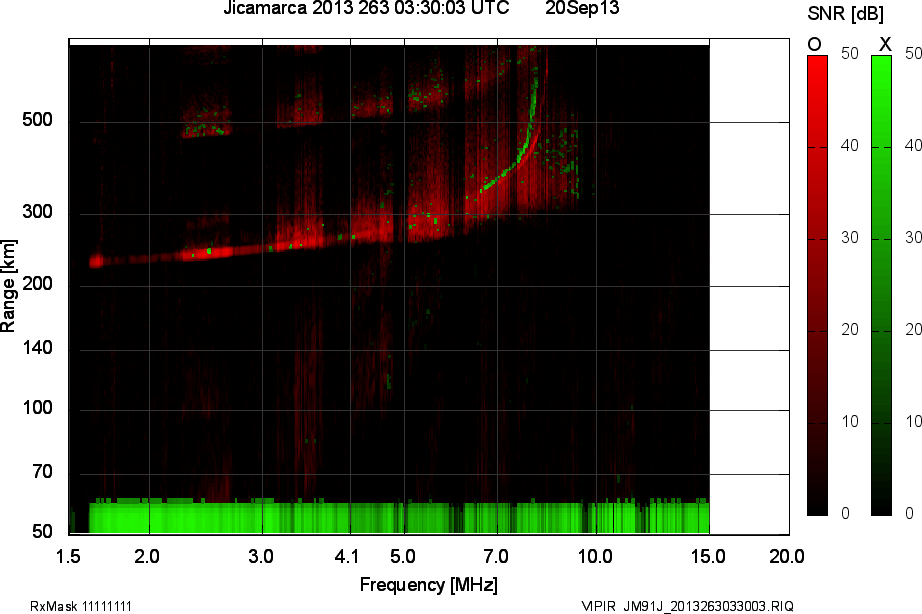
Task: Click the 15.0 frequency tick label
Action: [x=709, y=556]
